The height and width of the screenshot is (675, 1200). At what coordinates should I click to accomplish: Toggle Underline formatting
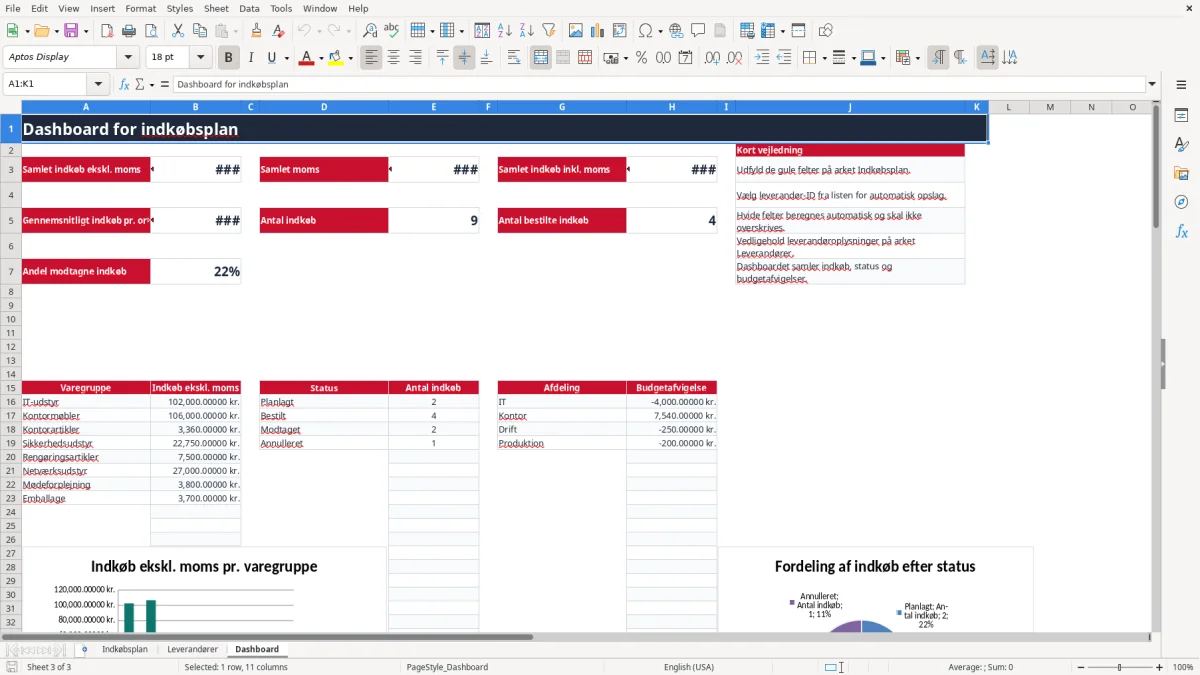(x=272, y=58)
